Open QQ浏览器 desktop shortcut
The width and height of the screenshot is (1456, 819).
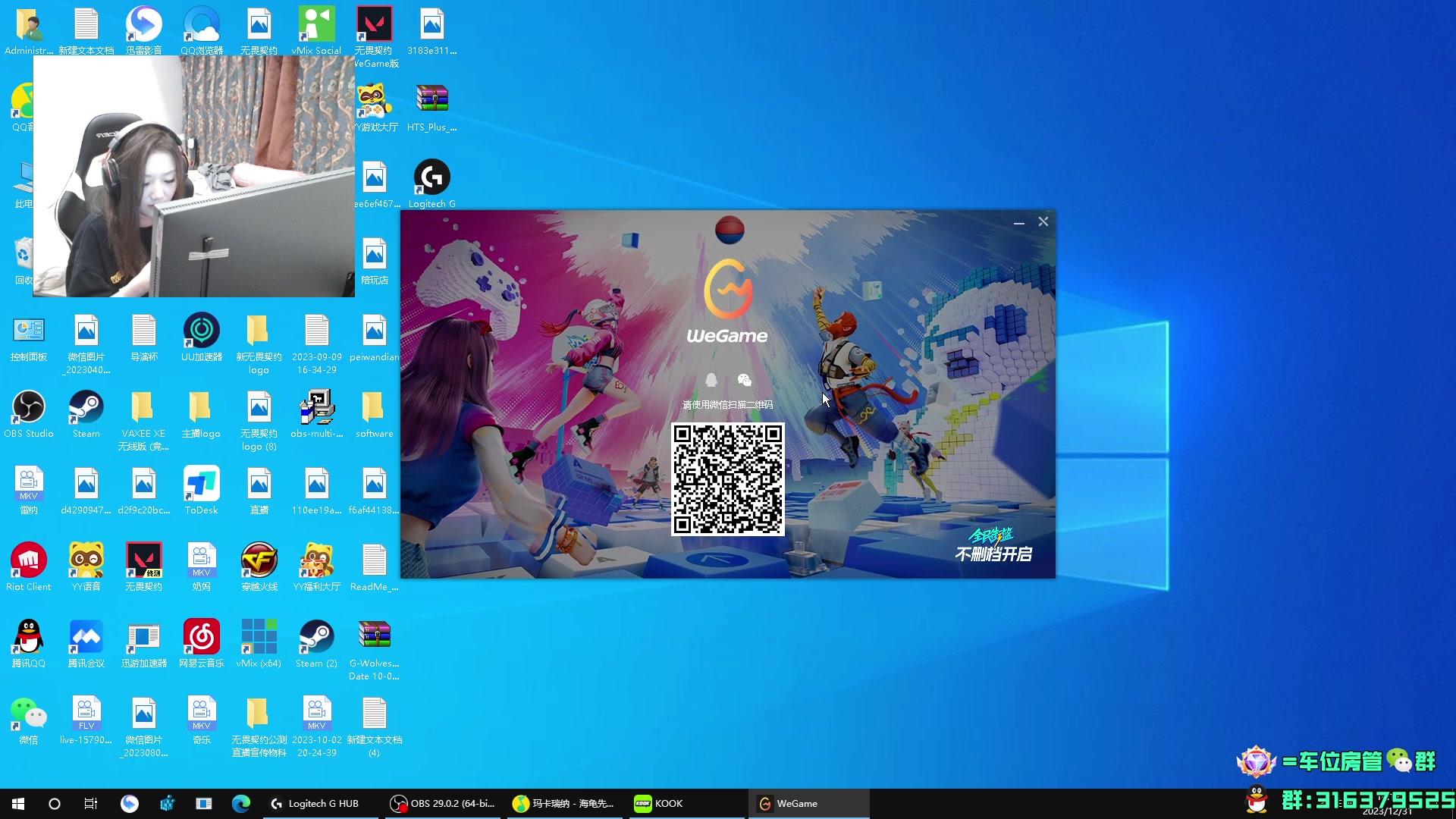(x=202, y=31)
